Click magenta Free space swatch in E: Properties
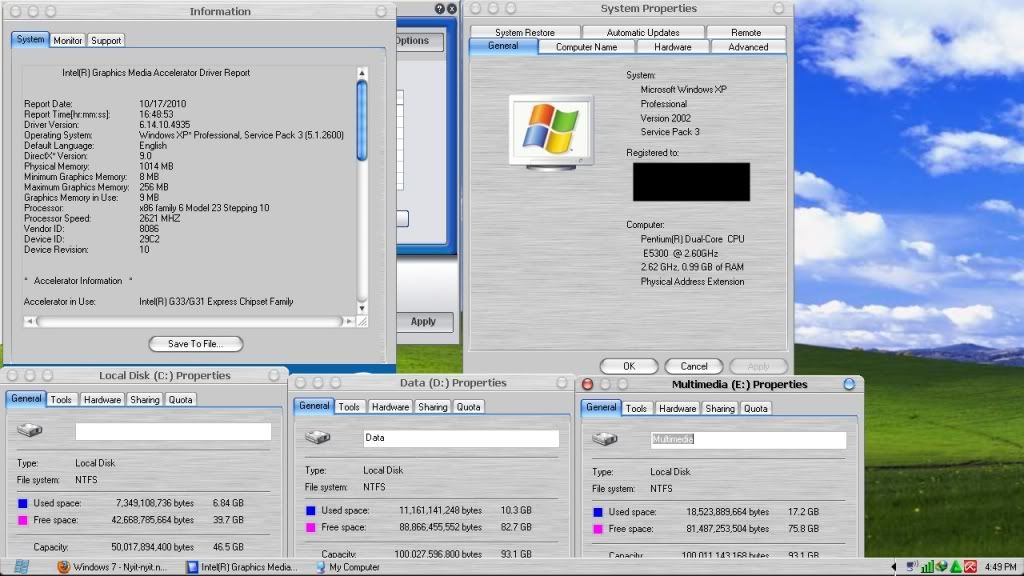Image resolution: width=1024 pixels, height=576 pixels. (x=598, y=529)
